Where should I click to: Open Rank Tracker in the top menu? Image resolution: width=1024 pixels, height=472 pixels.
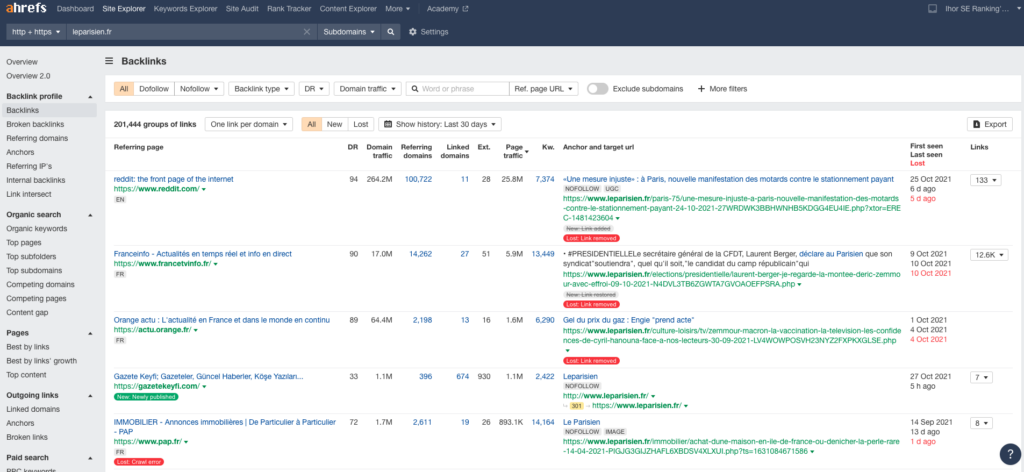(289, 9)
